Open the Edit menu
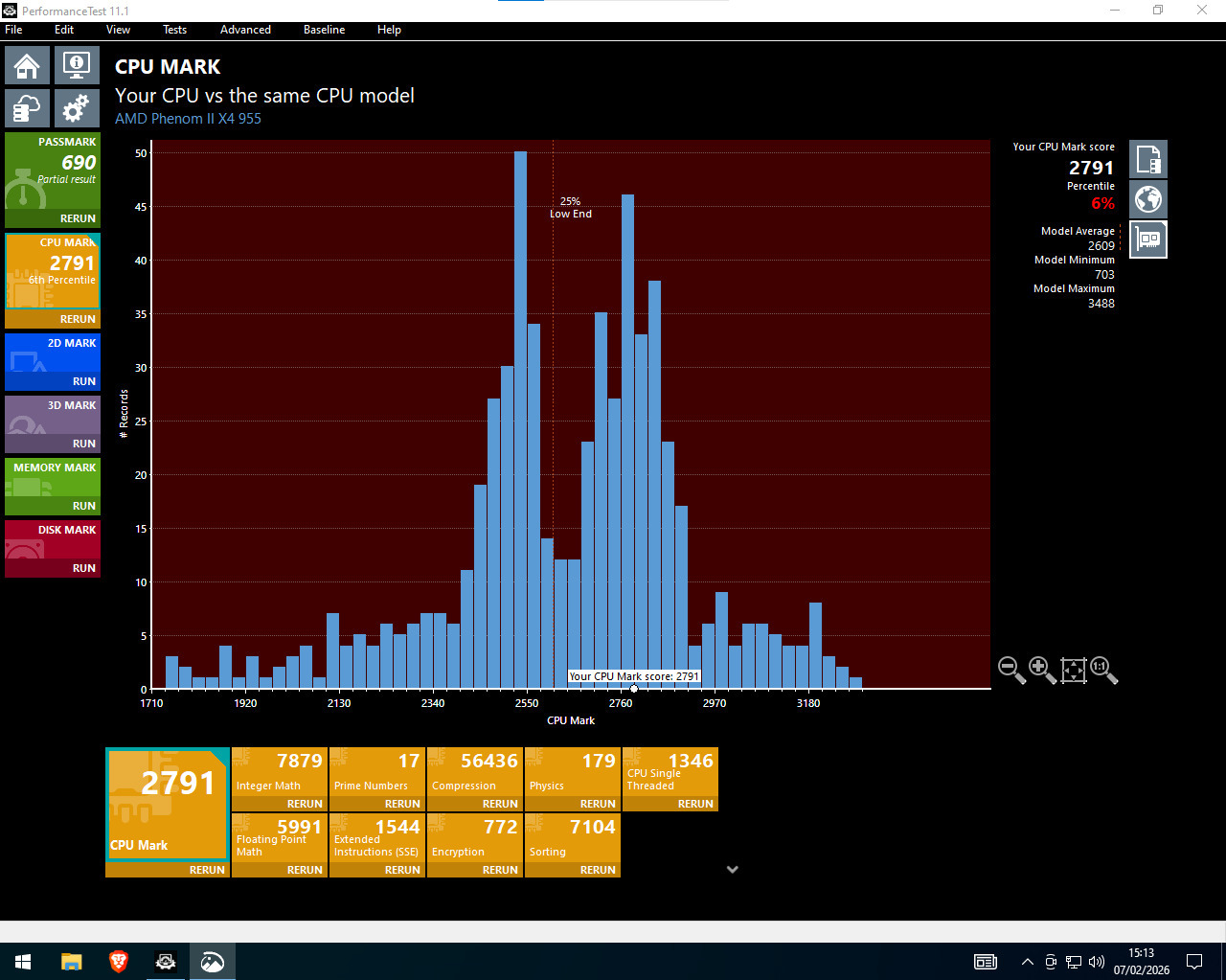This screenshot has width=1226, height=980. 64,30
